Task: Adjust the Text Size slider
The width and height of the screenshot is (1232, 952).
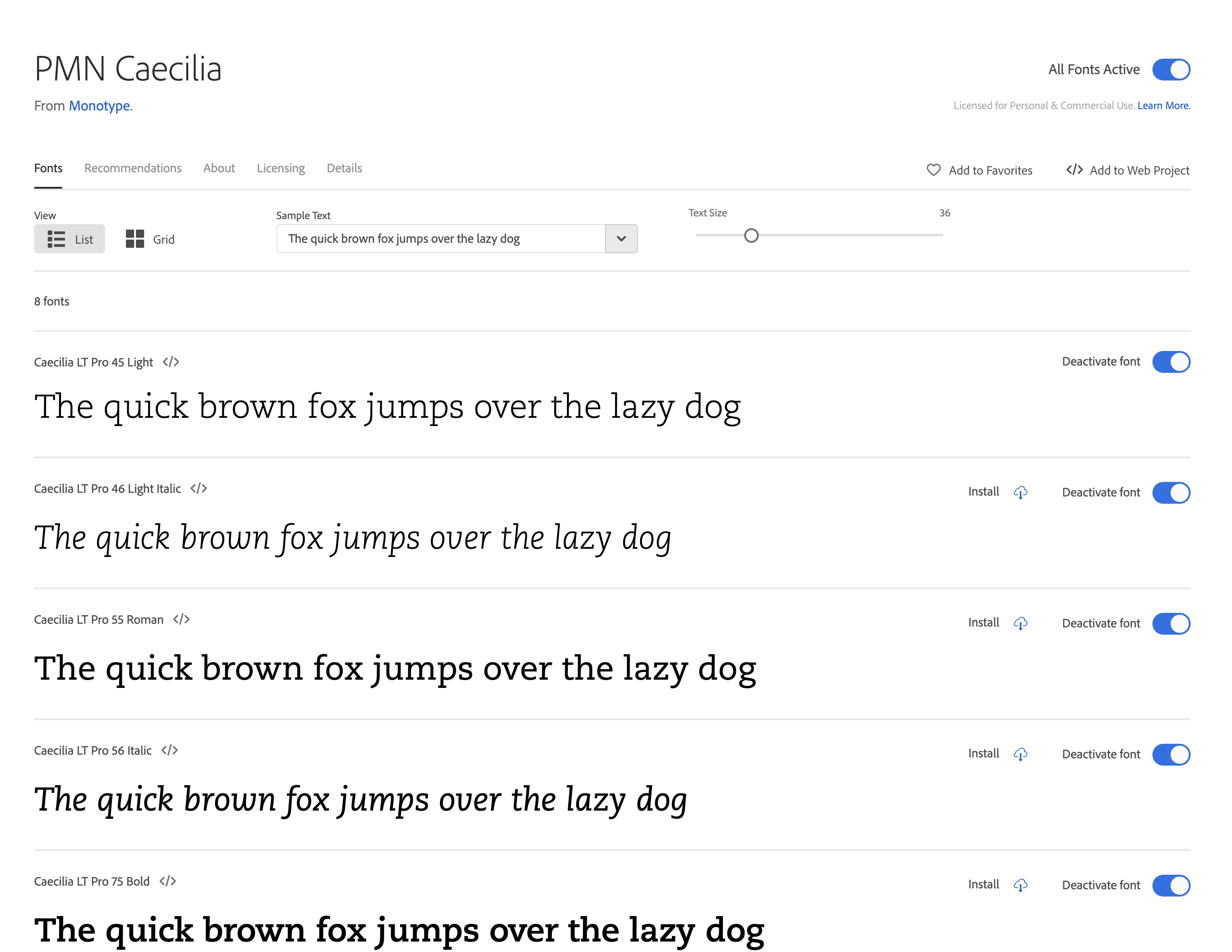Action: pyautogui.click(x=751, y=235)
